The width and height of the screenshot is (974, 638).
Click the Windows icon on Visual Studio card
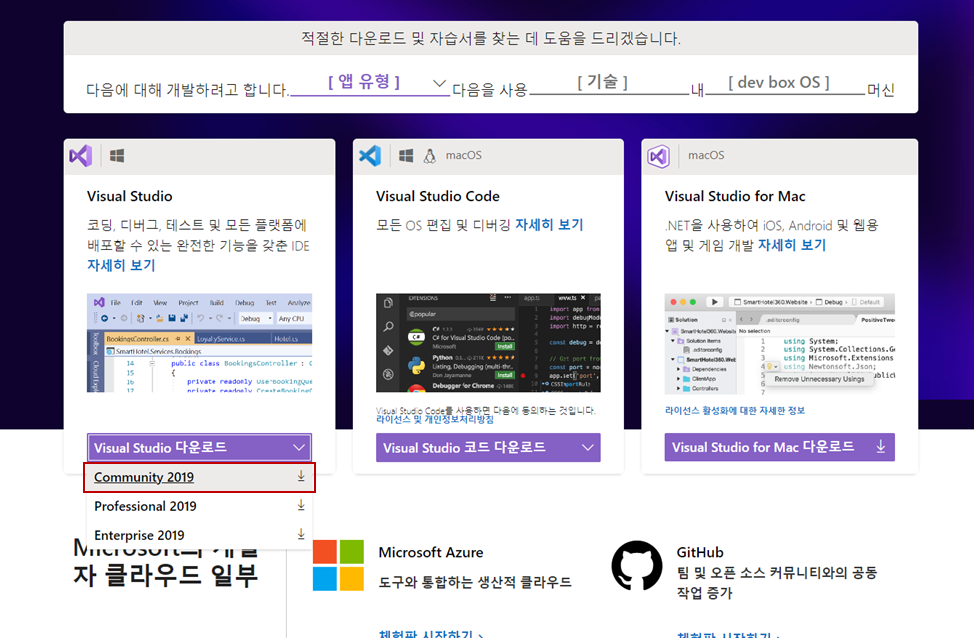tap(117, 155)
